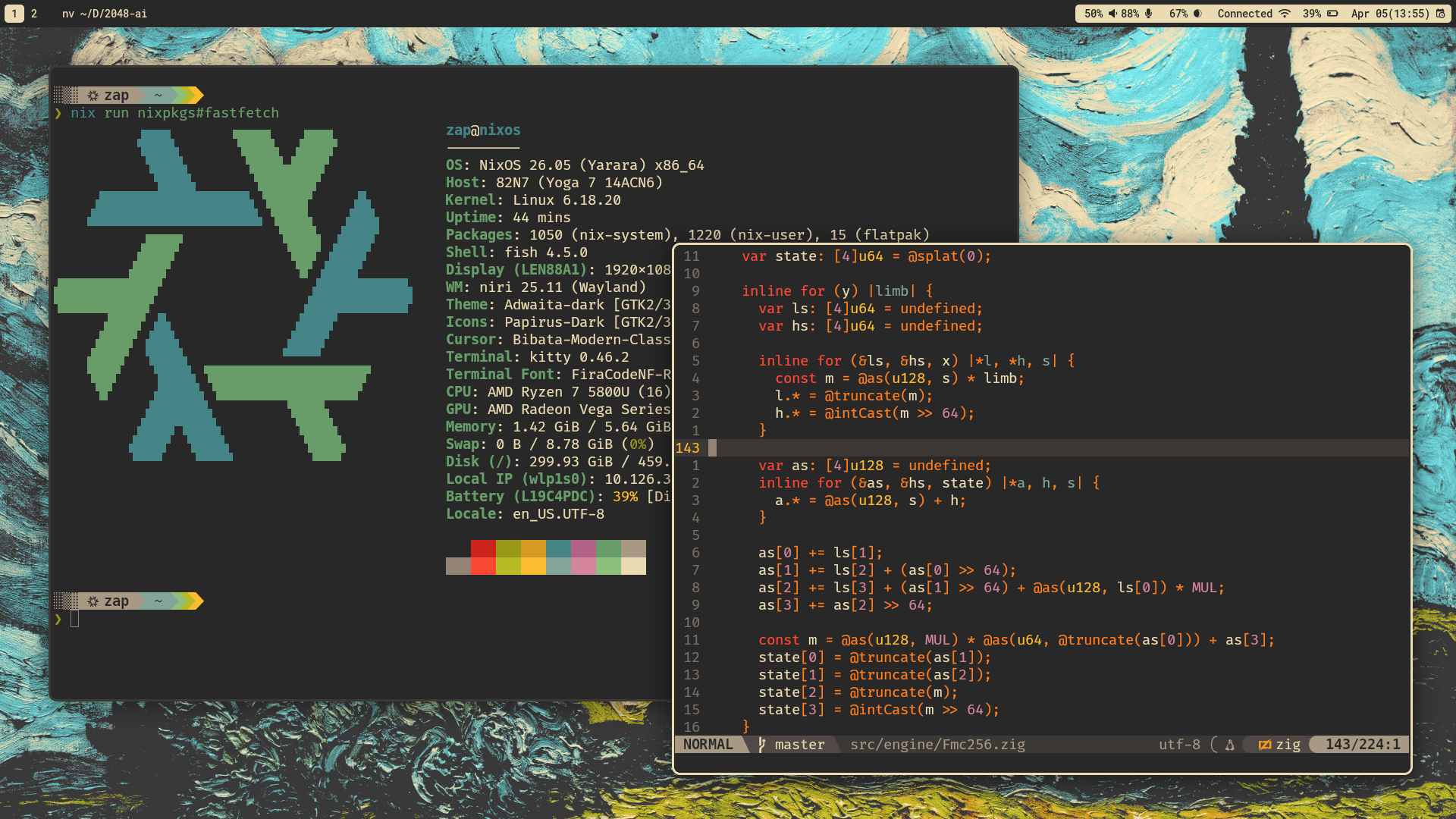
Task: Click the state[2] = @truncate(m) line
Action: click(858, 692)
